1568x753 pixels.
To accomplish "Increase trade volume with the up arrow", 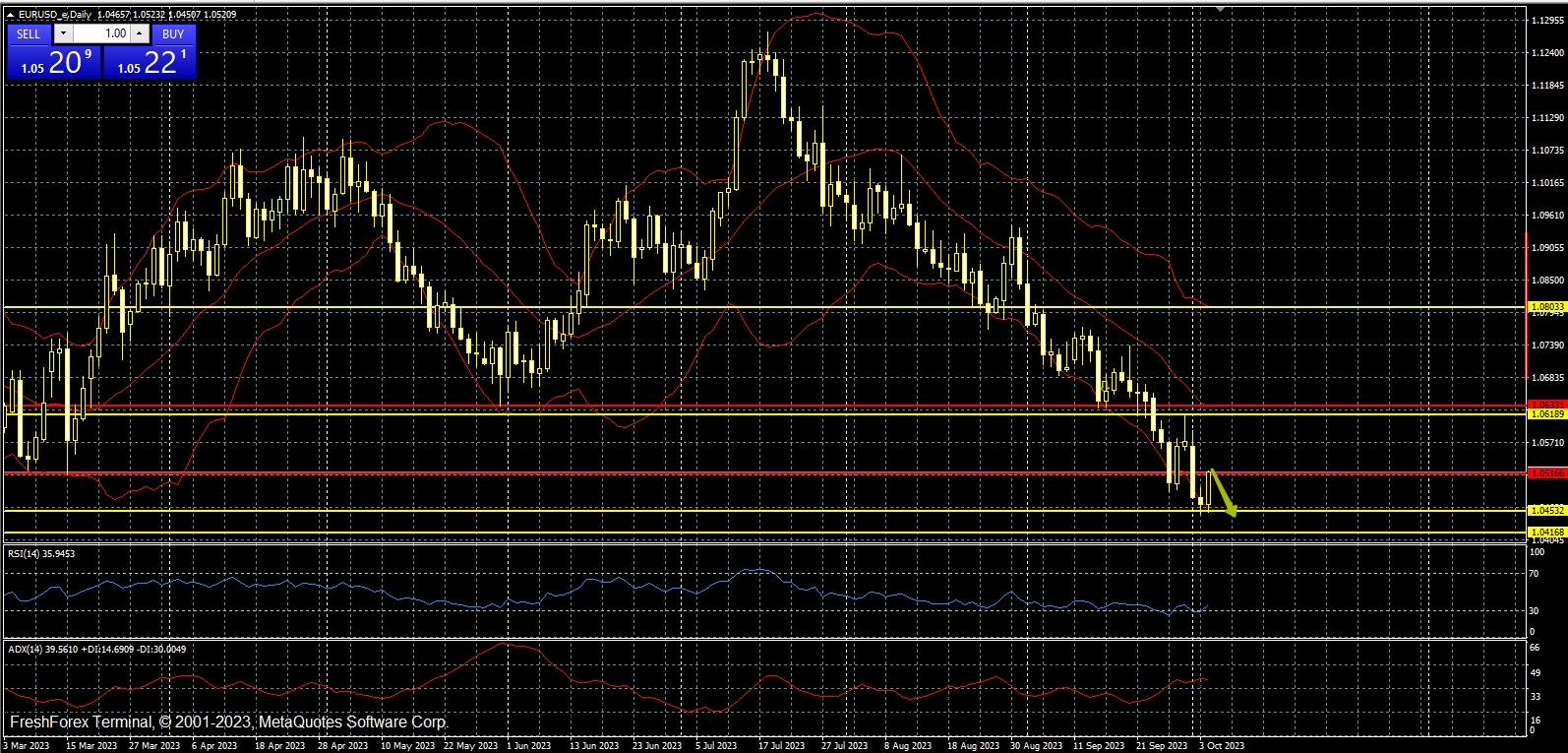I will (140, 33).
